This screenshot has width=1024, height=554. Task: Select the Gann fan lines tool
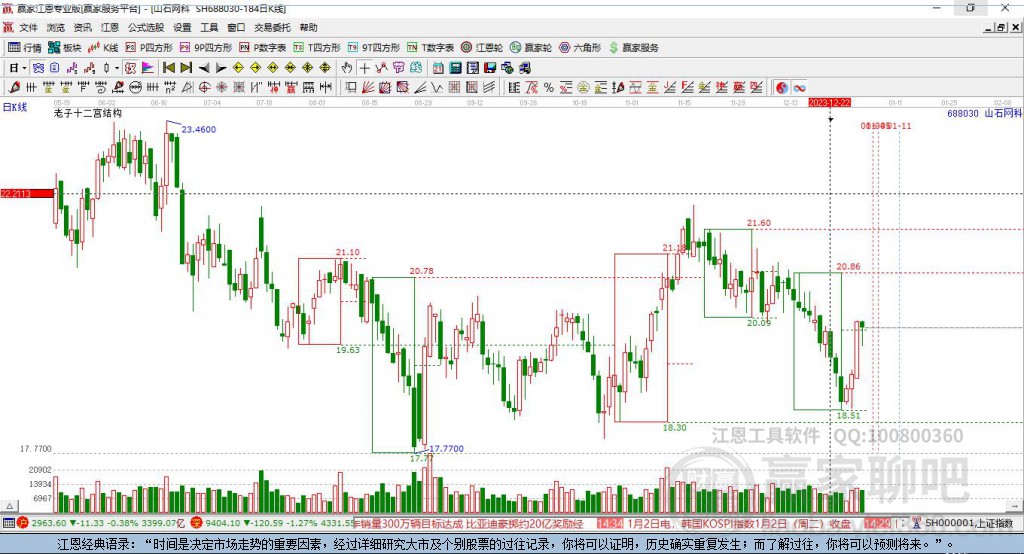(368, 88)
